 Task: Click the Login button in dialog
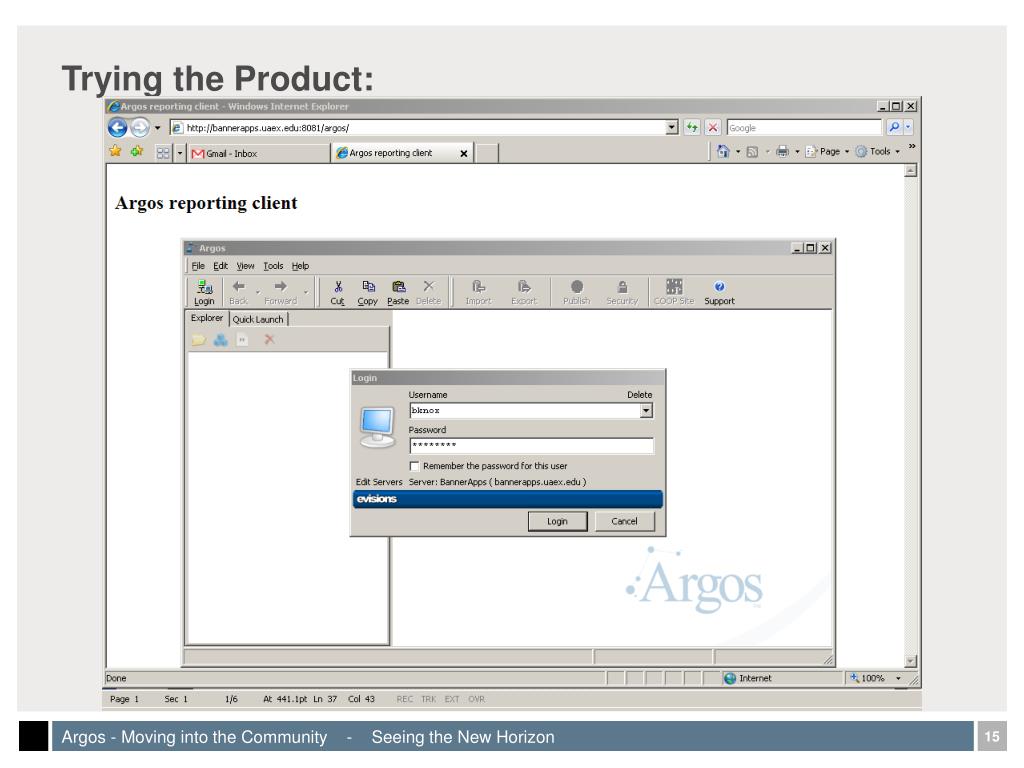(557, 521)
